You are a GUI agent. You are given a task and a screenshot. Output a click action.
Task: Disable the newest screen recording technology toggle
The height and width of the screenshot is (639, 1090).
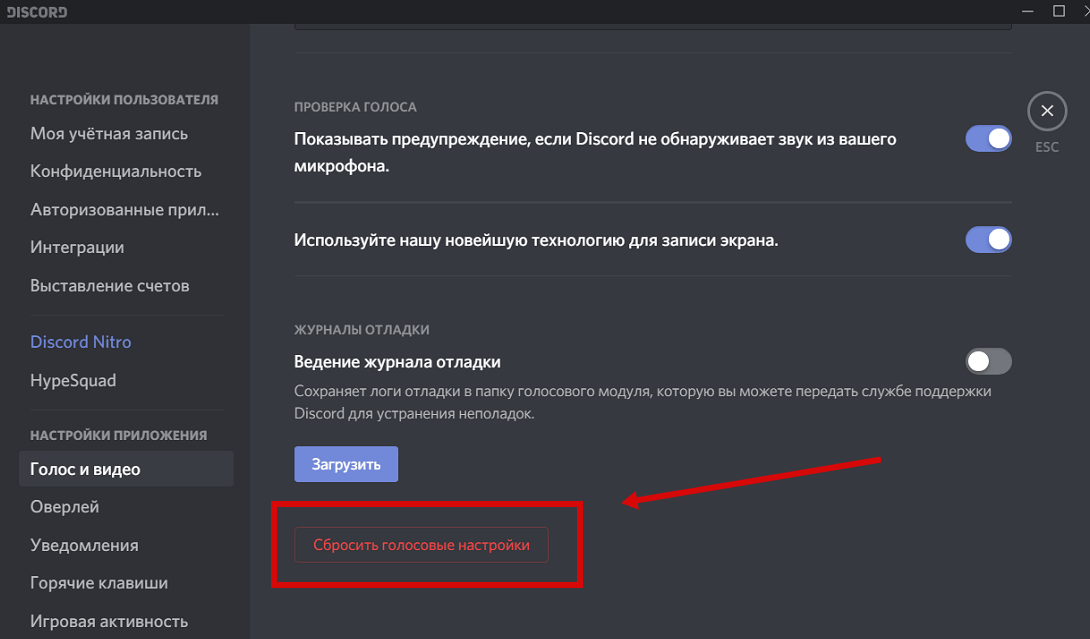coord(988,240)
